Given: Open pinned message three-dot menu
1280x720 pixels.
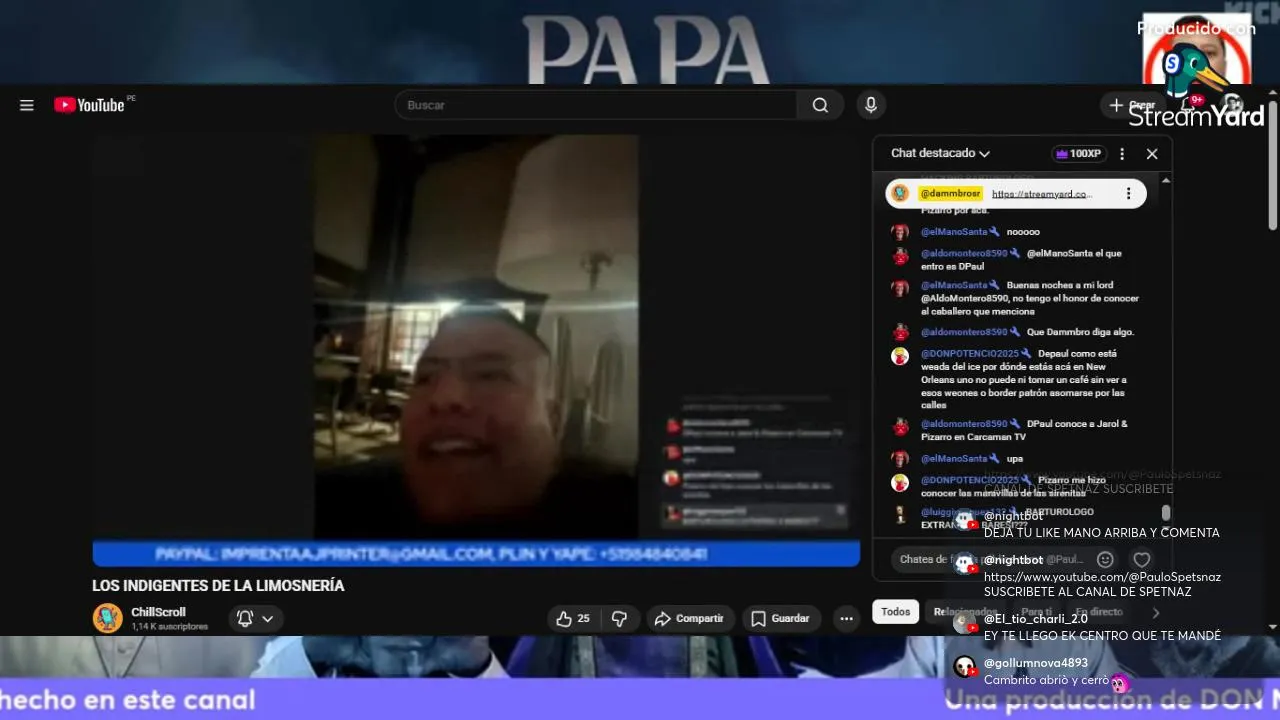Looking at the screenshot, I should (1128, 194).
